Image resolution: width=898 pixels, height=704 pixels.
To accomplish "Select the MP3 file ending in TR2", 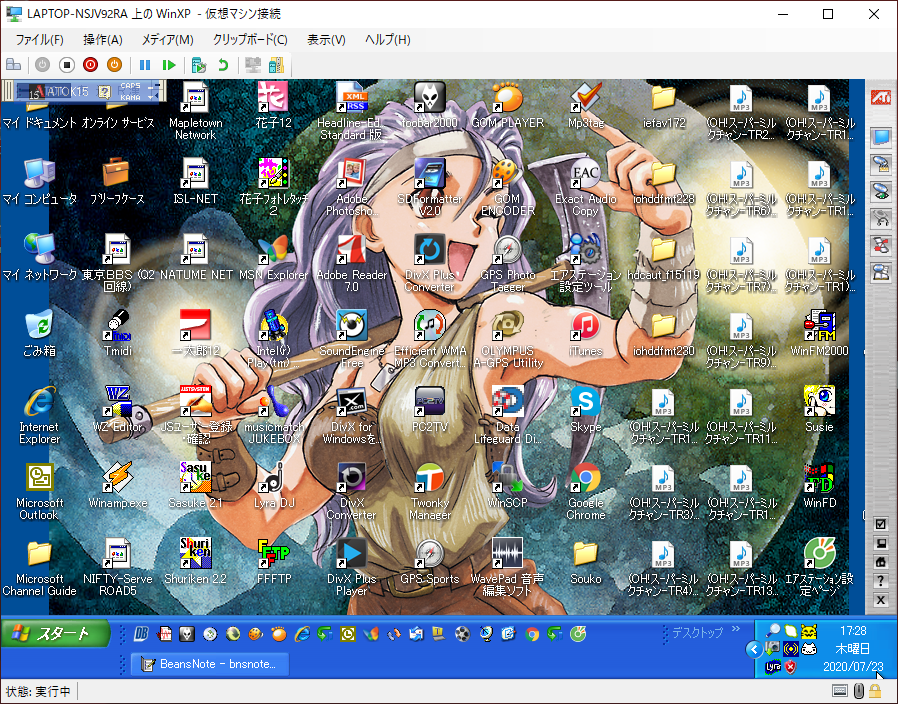I will coord(741,111).
